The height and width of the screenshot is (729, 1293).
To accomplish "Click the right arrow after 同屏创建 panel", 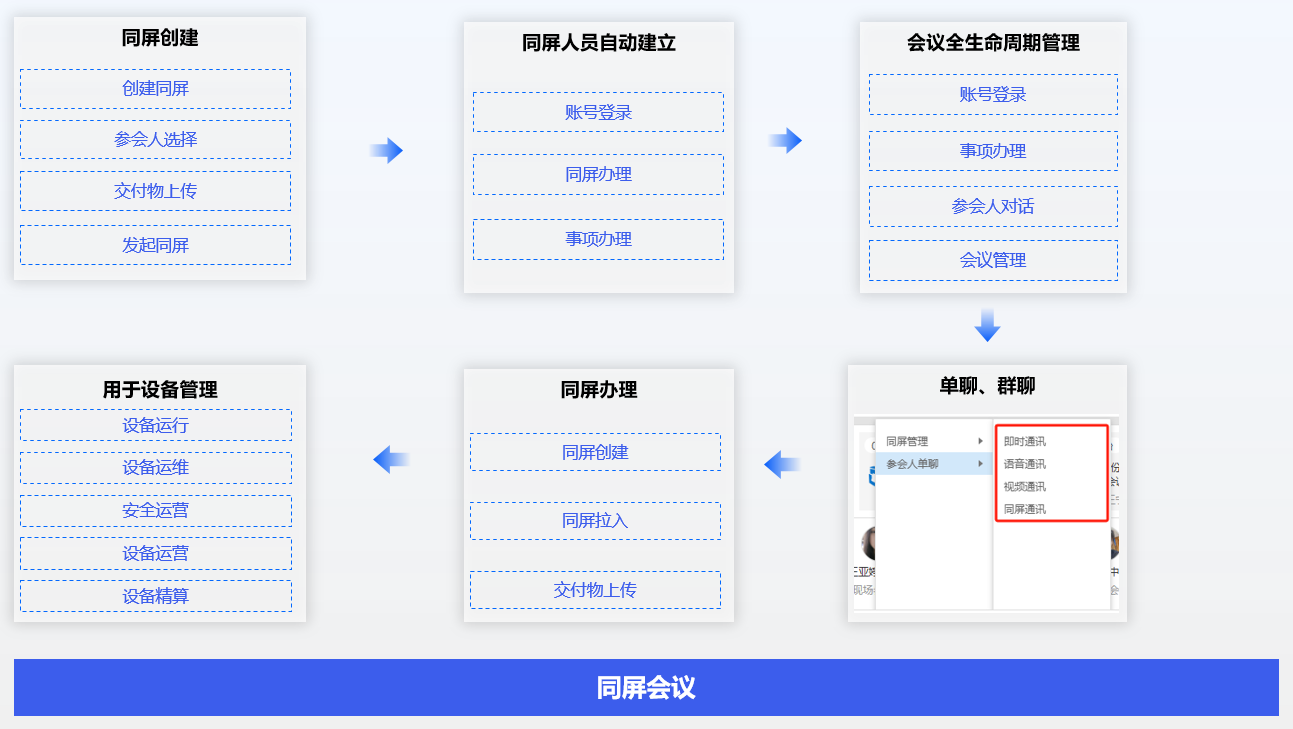I will coord(386,151).
